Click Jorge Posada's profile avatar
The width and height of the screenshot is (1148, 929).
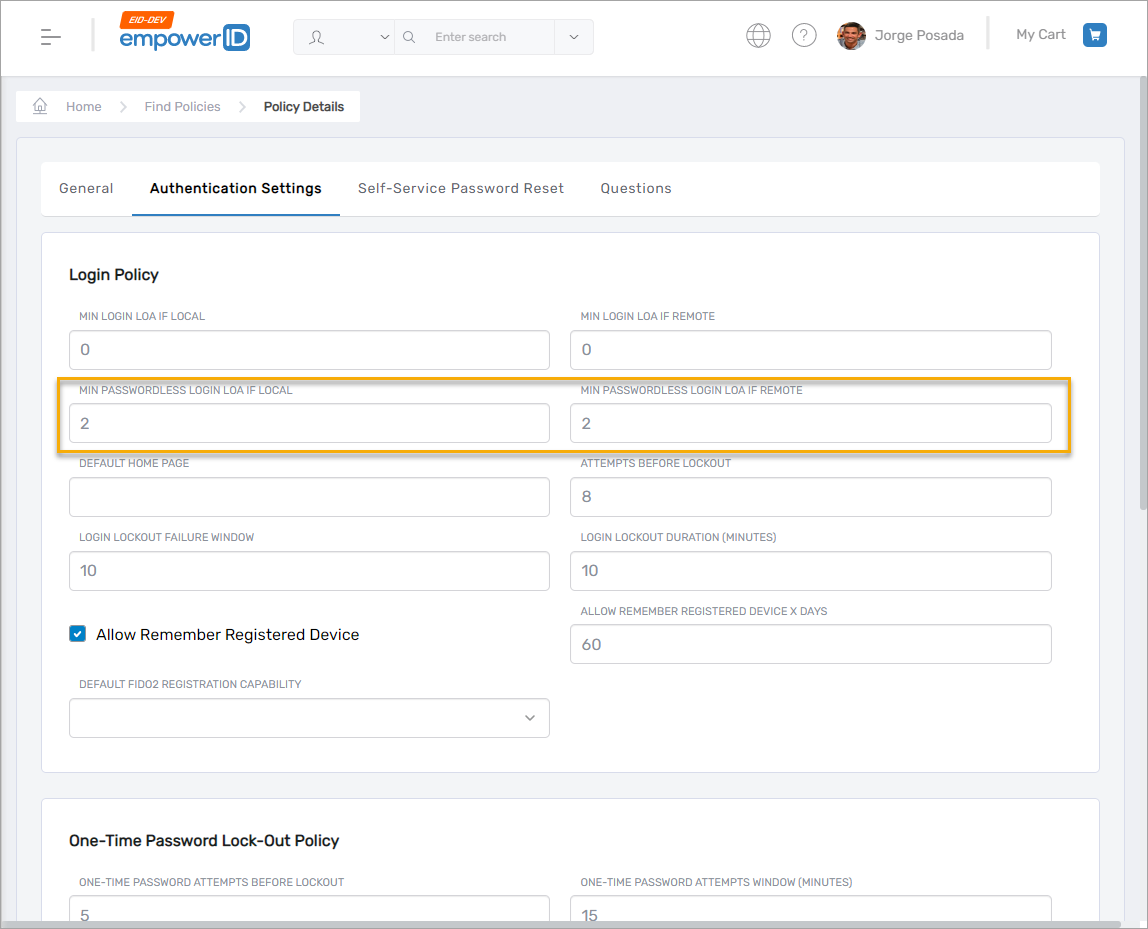tap(851, 36)
